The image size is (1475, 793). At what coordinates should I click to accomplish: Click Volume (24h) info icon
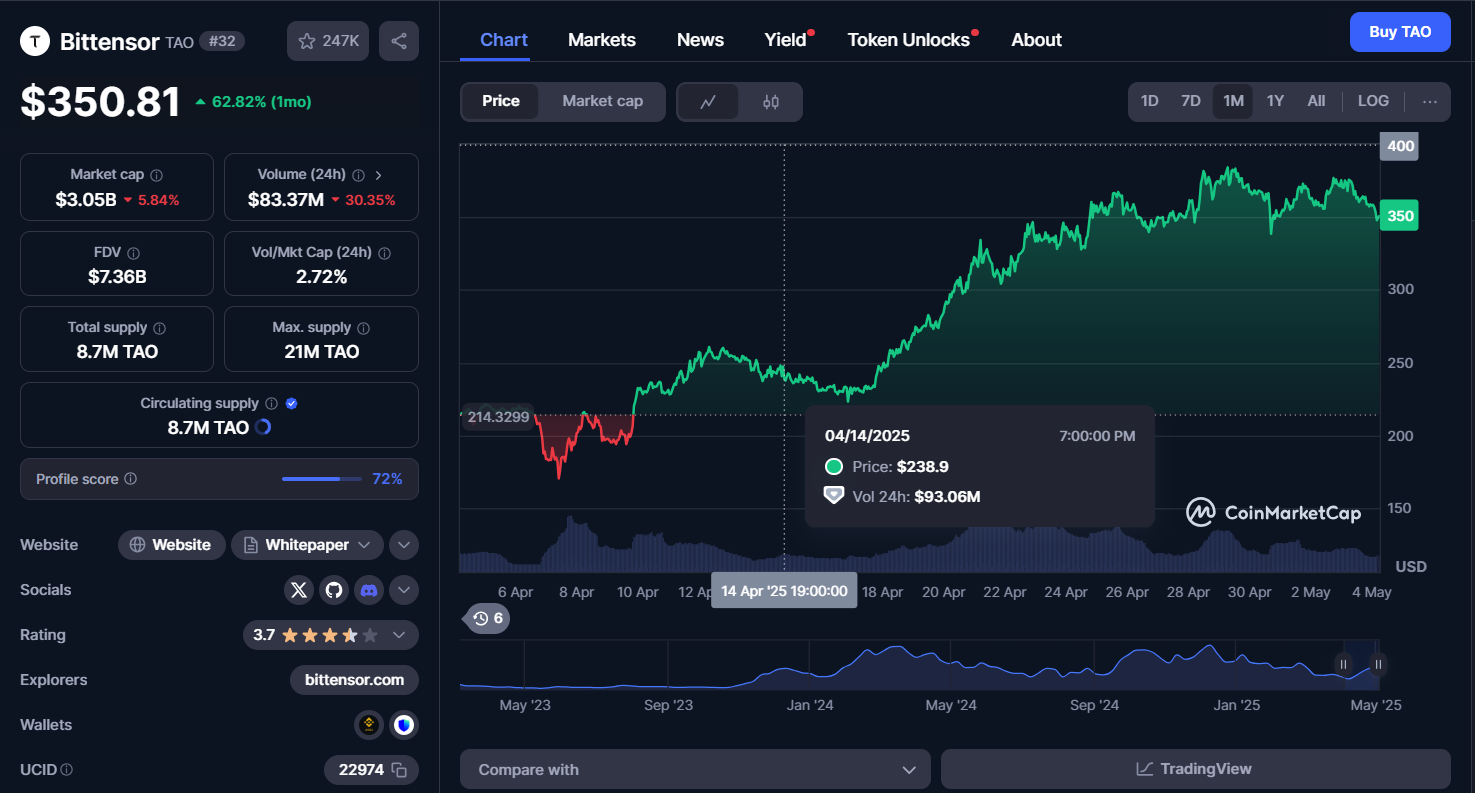(358, 175)
